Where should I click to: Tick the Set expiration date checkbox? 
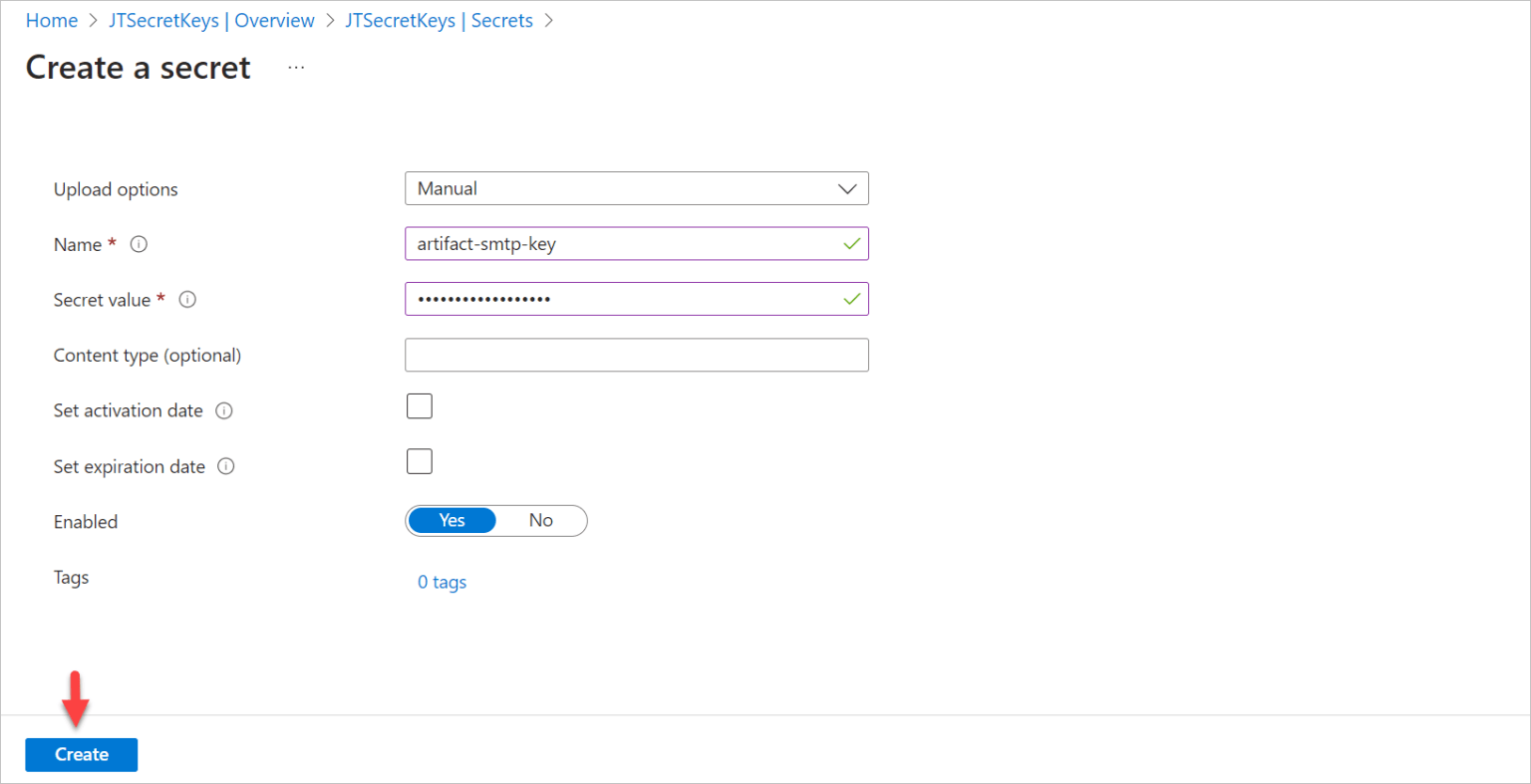[420, 461]
